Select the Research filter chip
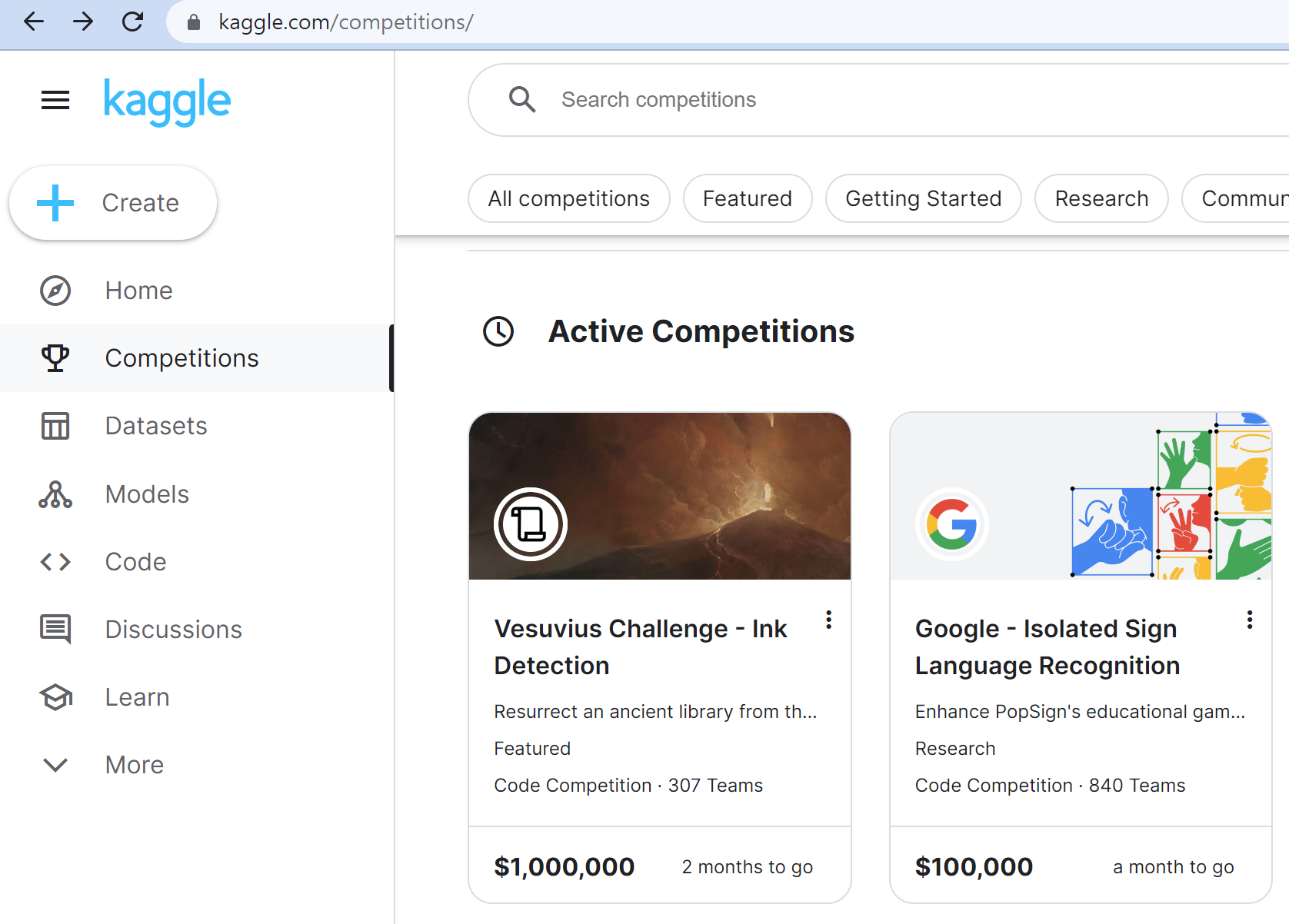1289x924 pixels. tap(1101, 198)
